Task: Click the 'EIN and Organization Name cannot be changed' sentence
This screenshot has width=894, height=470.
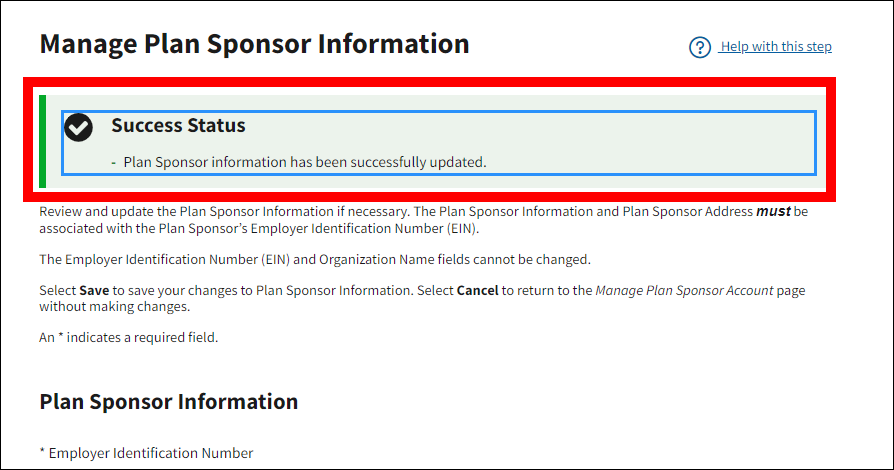Action: pyautogui.click(x=315, y=259)
